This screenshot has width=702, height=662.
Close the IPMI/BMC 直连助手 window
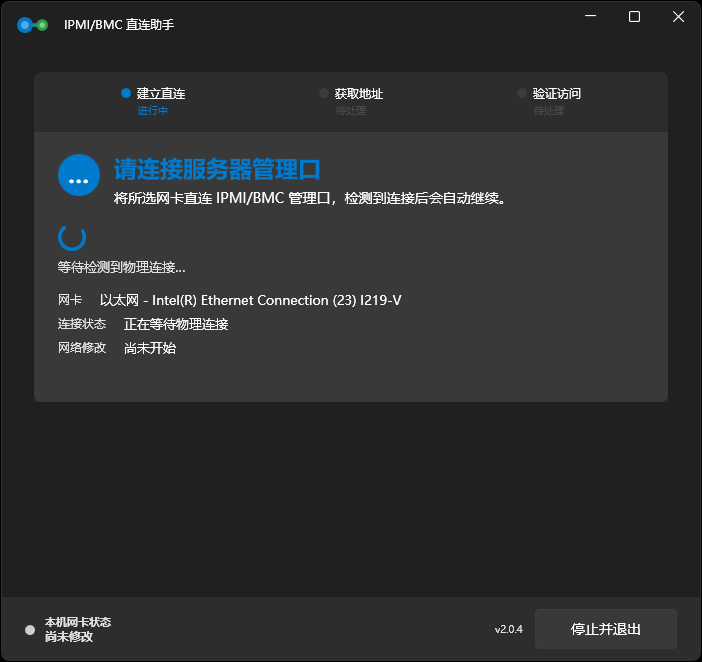pos(678,17)
